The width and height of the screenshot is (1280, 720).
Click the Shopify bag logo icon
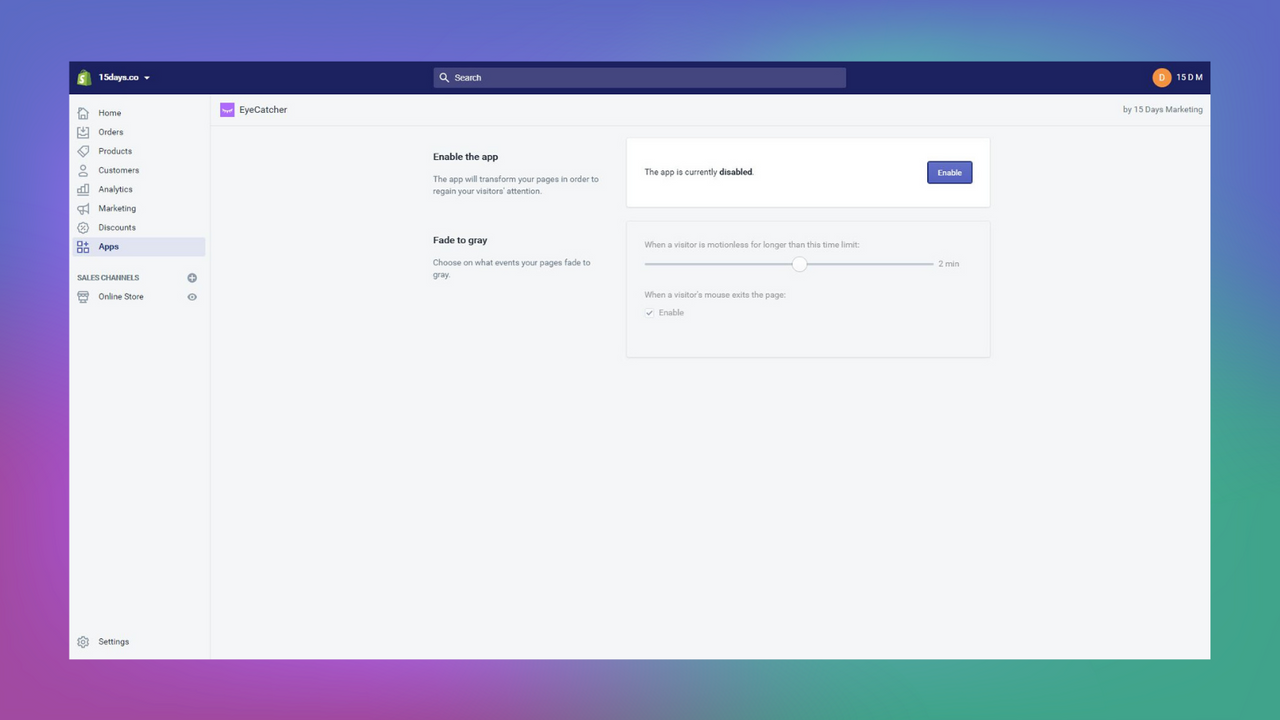pos(84,77)
